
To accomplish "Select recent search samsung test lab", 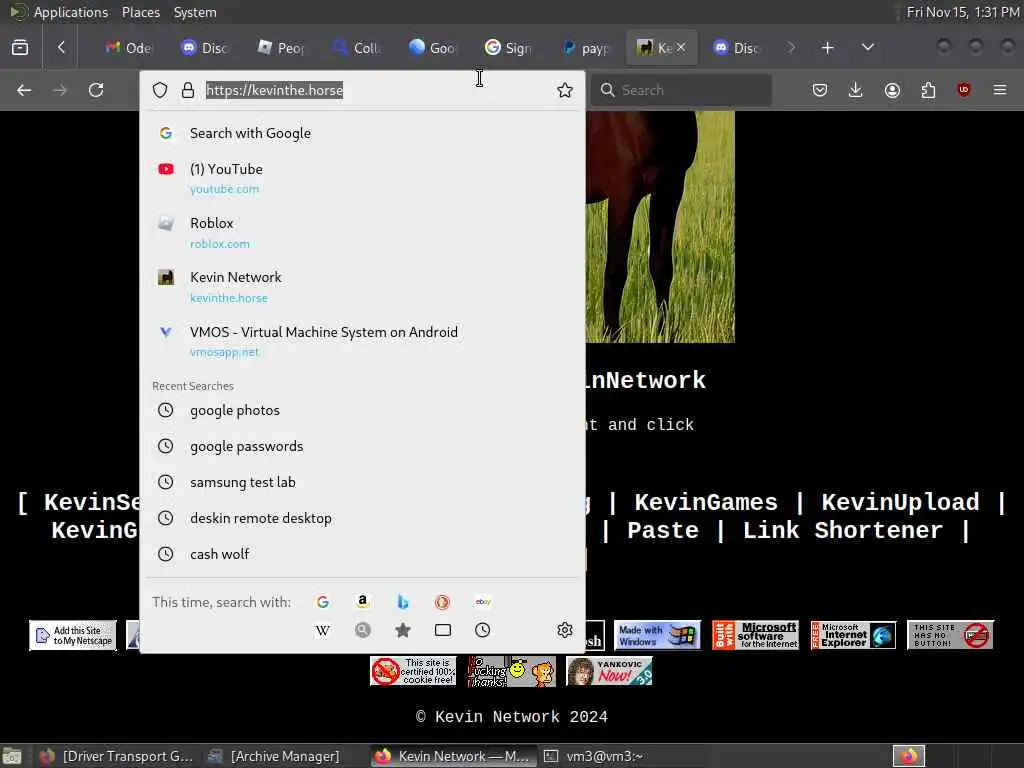I will [362, 482].
